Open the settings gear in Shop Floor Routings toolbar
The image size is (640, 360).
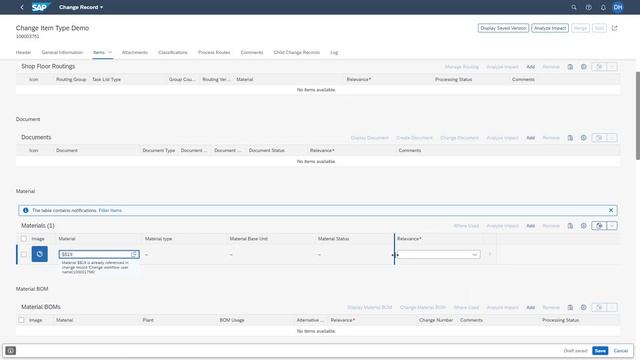[584, 67]
